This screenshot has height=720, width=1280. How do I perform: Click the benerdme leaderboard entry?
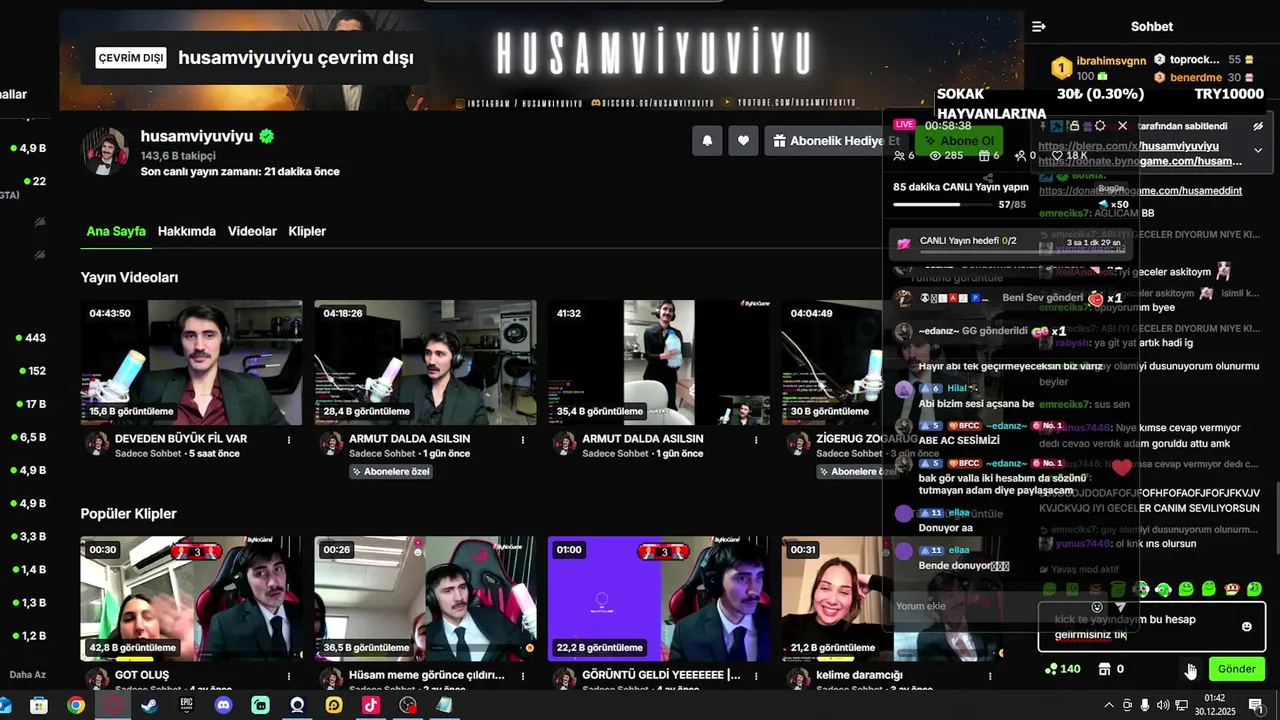pyautogui.click(x=1196, y=77)
